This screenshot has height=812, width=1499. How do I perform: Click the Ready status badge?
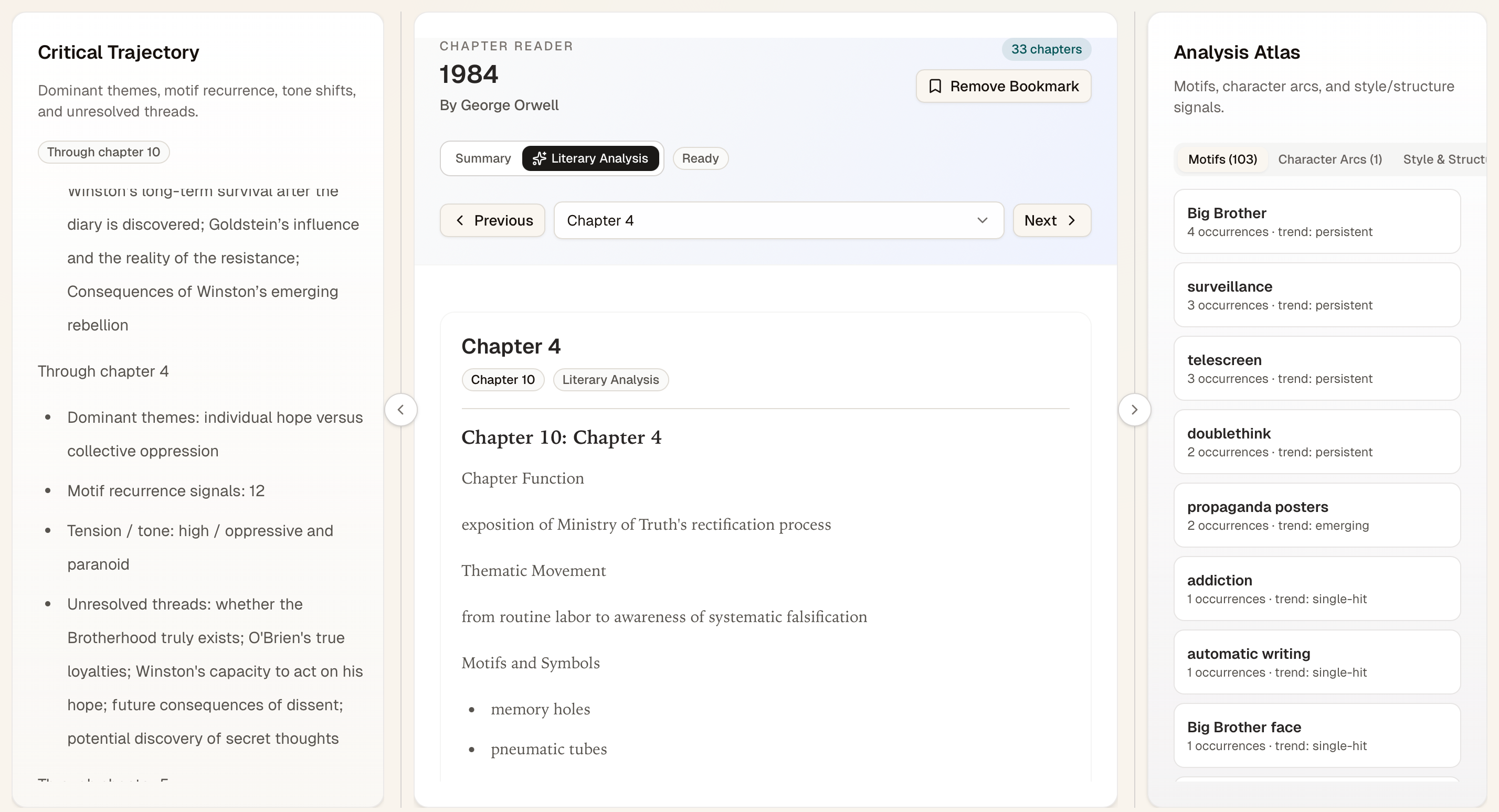pos(700,158)
